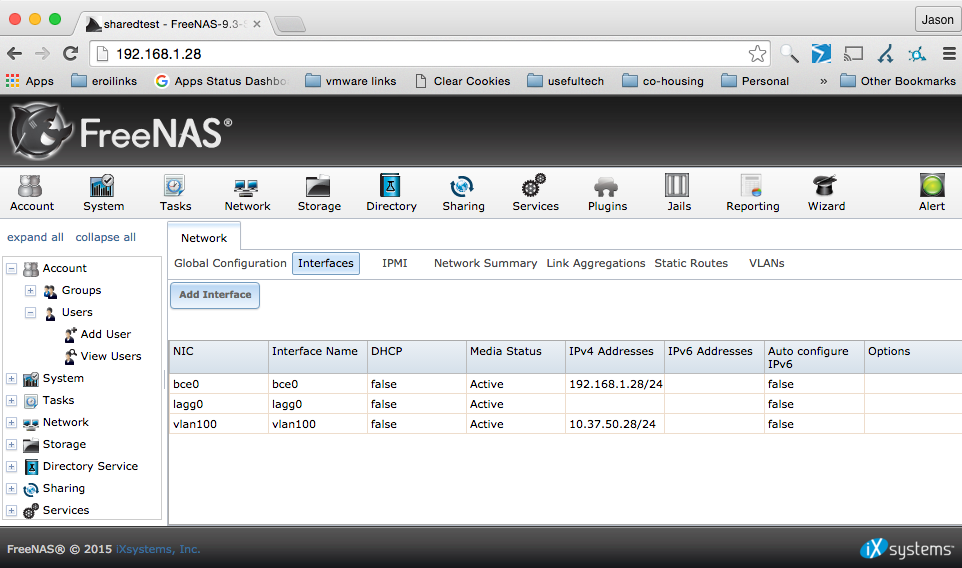
Task: Reload the page with the refresh icon
Action: tap(71, 54)
